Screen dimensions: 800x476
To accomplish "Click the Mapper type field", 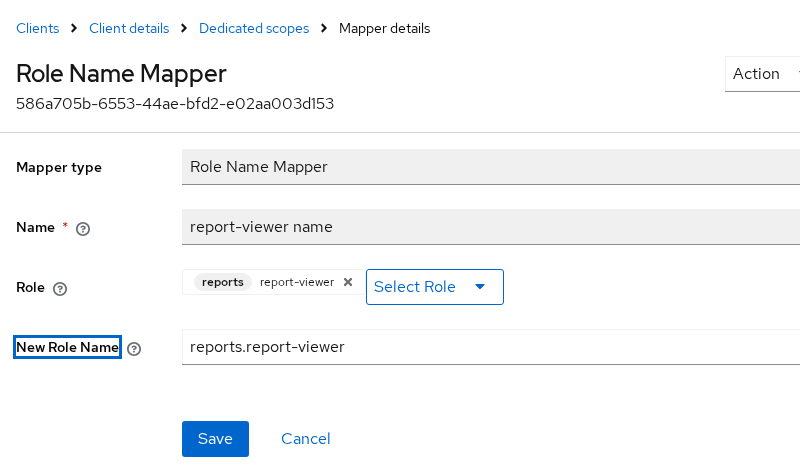I will coord(491,167).
